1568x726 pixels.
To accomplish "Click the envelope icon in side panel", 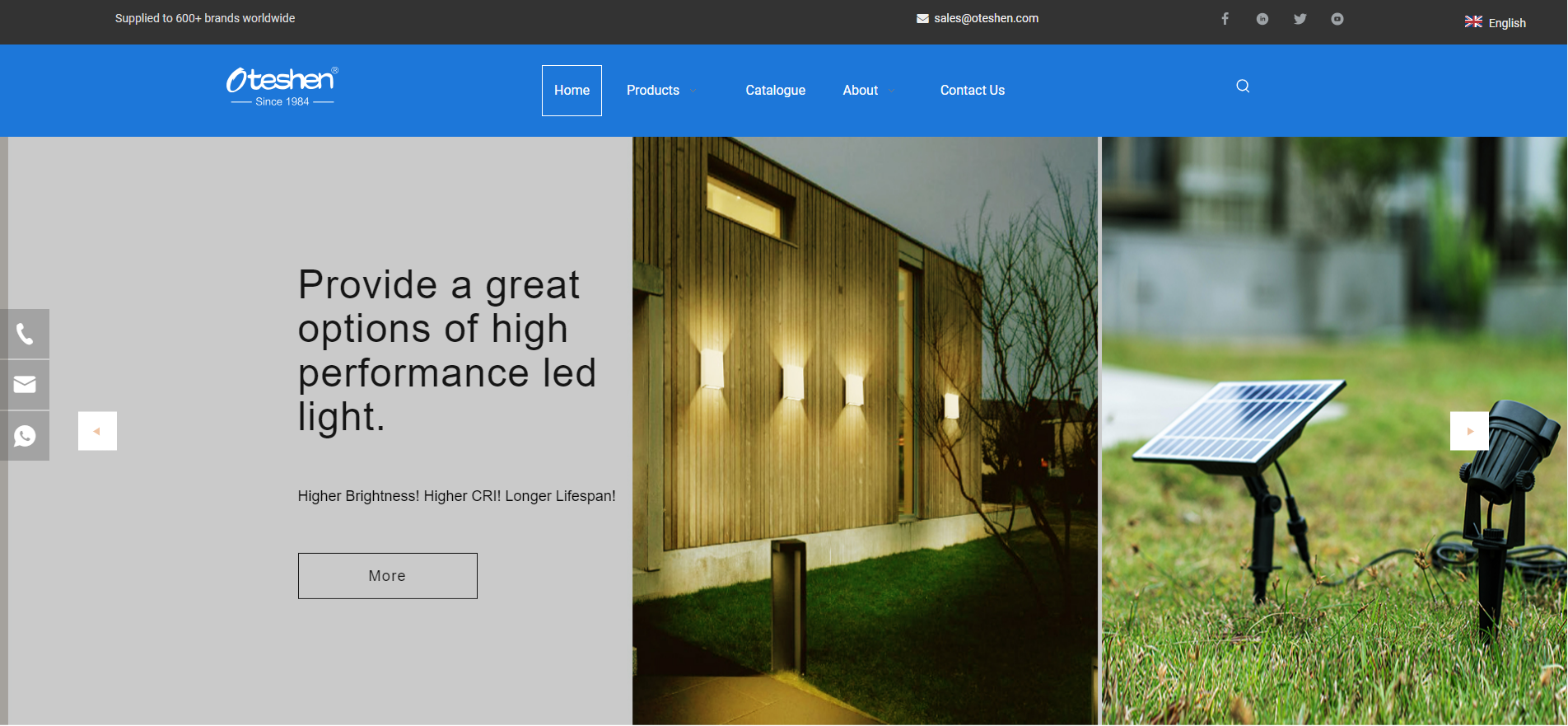I will (x=25, y=385).
